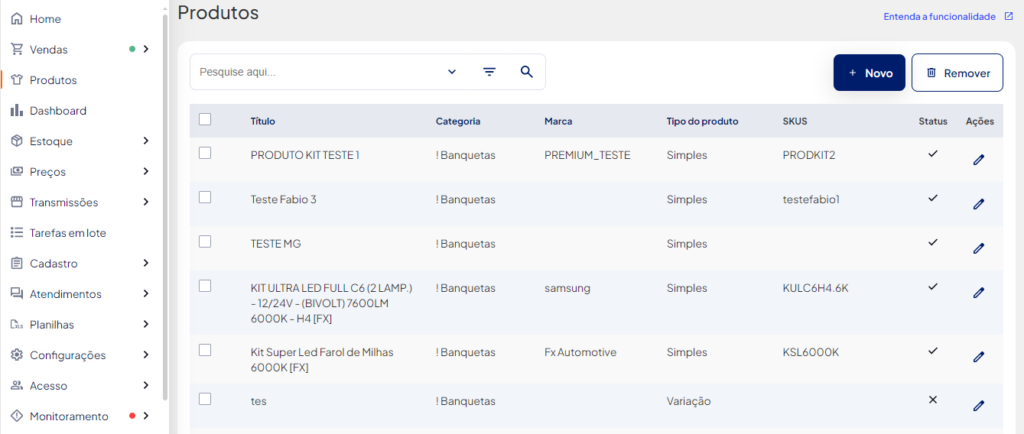This screenshot has height=434, width=1024.
Task: Click the Novo button
Action: [x=869, y=72]
